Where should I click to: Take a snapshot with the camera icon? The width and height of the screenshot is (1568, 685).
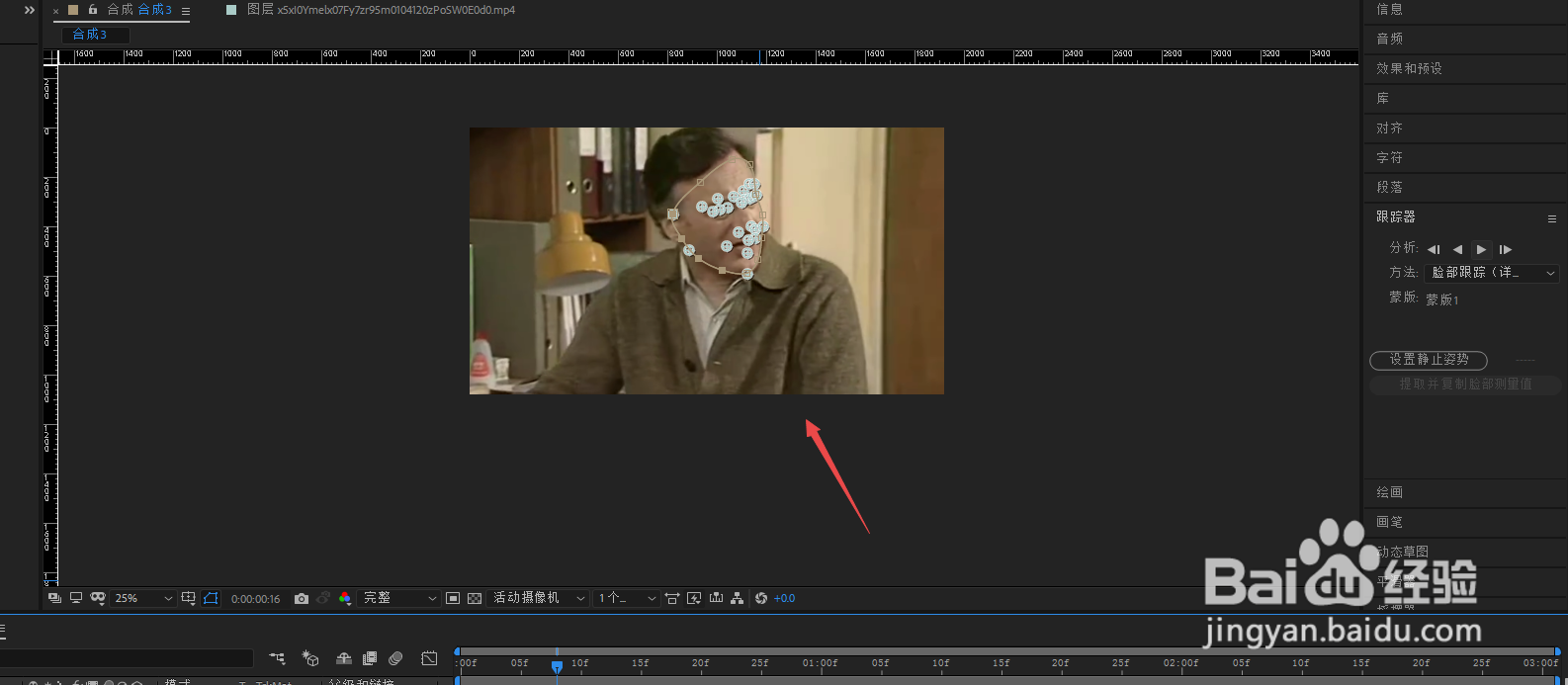click(x=302, y=598)
